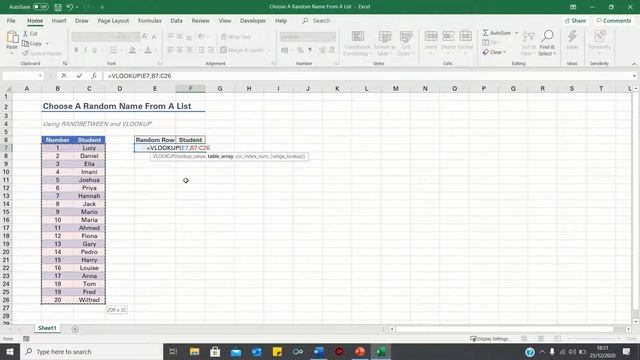This screenshot has height=360, width=640.
Task: Click the Windows 'Type here to search' box
Action: point(92,351)
